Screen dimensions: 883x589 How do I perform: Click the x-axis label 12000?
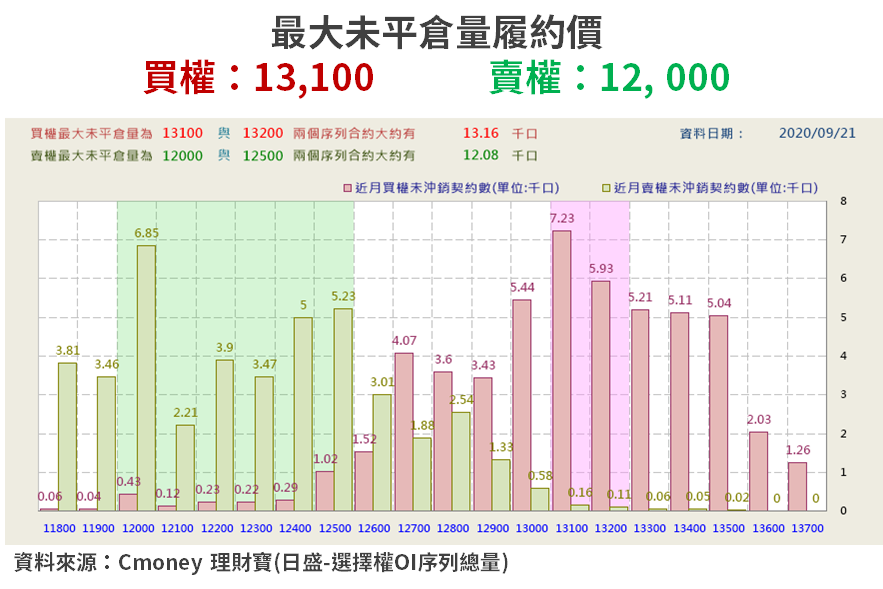click(138, 529)
